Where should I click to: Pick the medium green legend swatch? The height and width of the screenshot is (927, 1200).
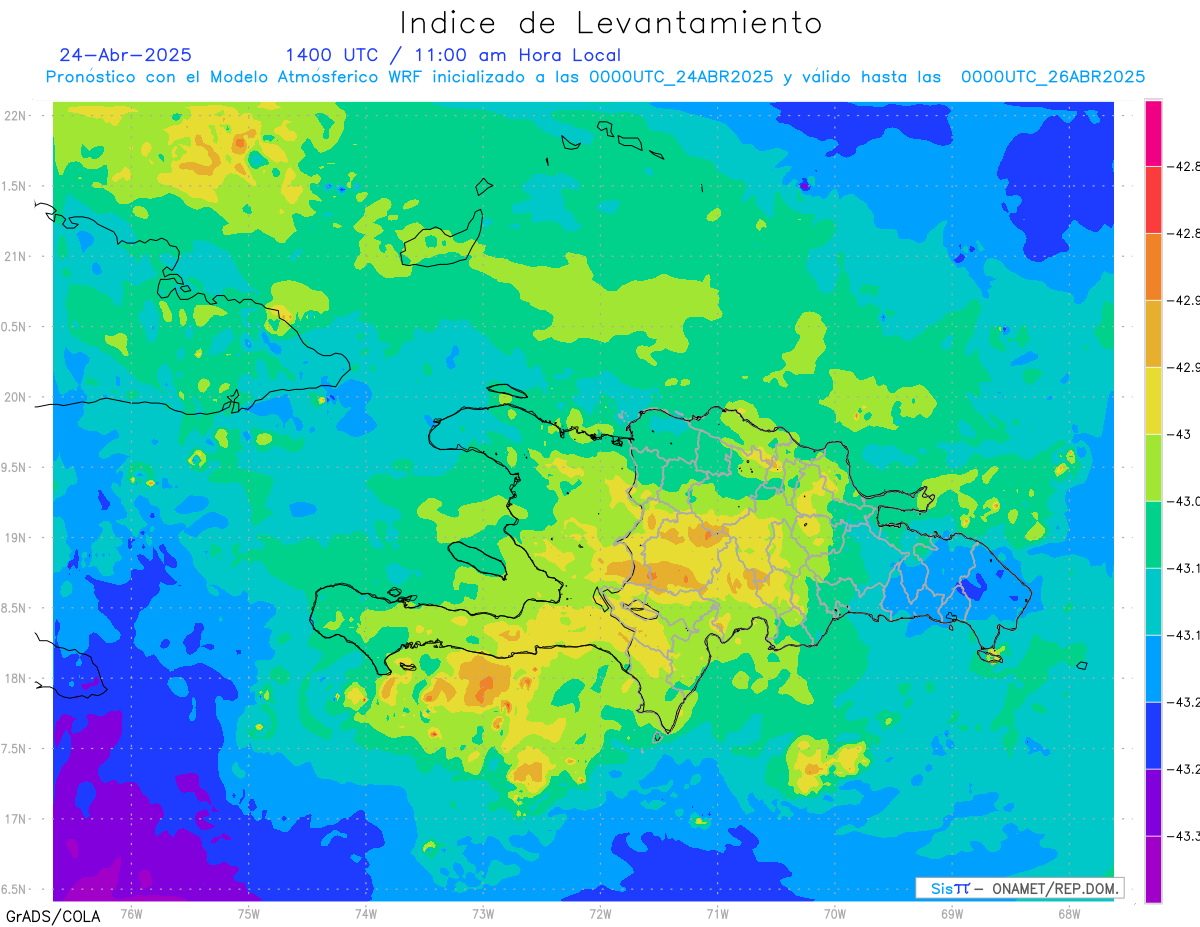pos(1153,535)
